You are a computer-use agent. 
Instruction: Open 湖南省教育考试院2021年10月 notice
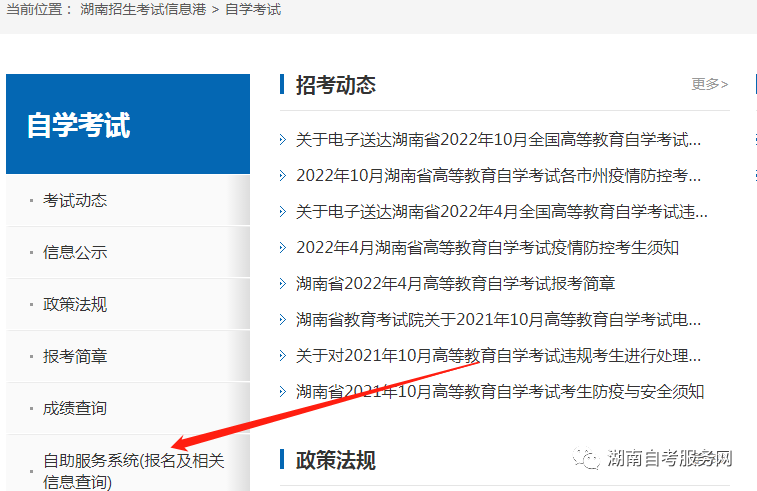pos(498,319)
